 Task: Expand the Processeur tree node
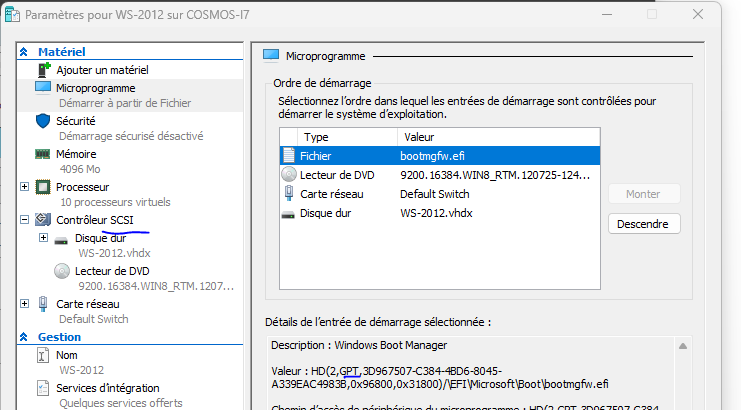point(25,187)
